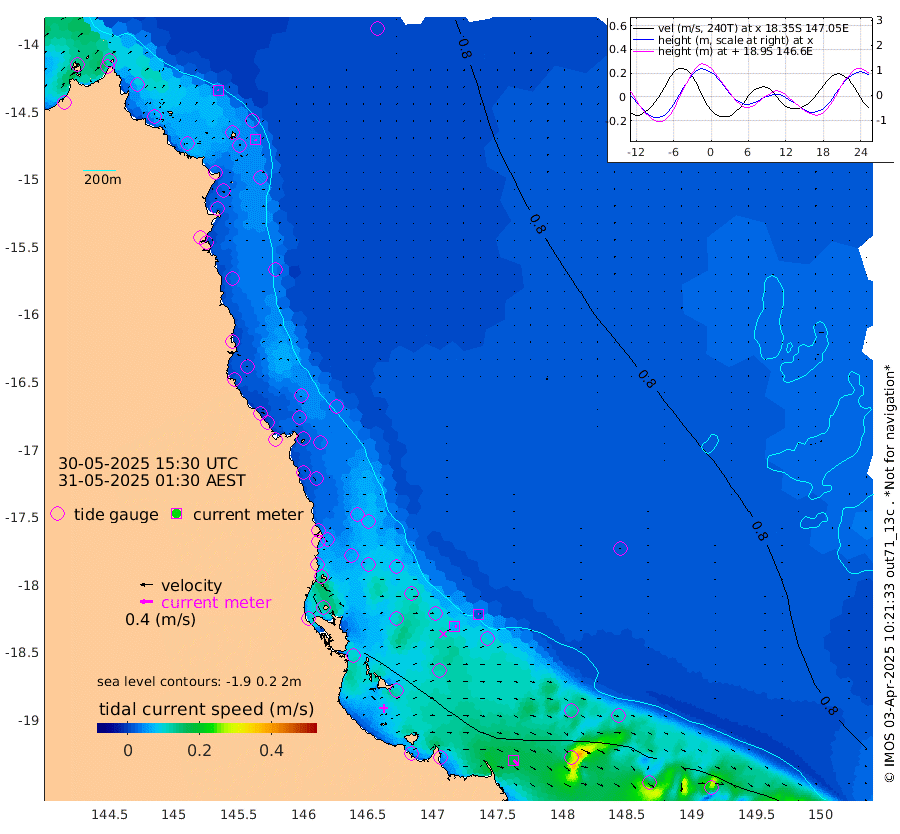This screenshot has height=834, width=900.
Task: Click the tide gauge circle near 13.9S 146.6E
Action: point(377,28)
